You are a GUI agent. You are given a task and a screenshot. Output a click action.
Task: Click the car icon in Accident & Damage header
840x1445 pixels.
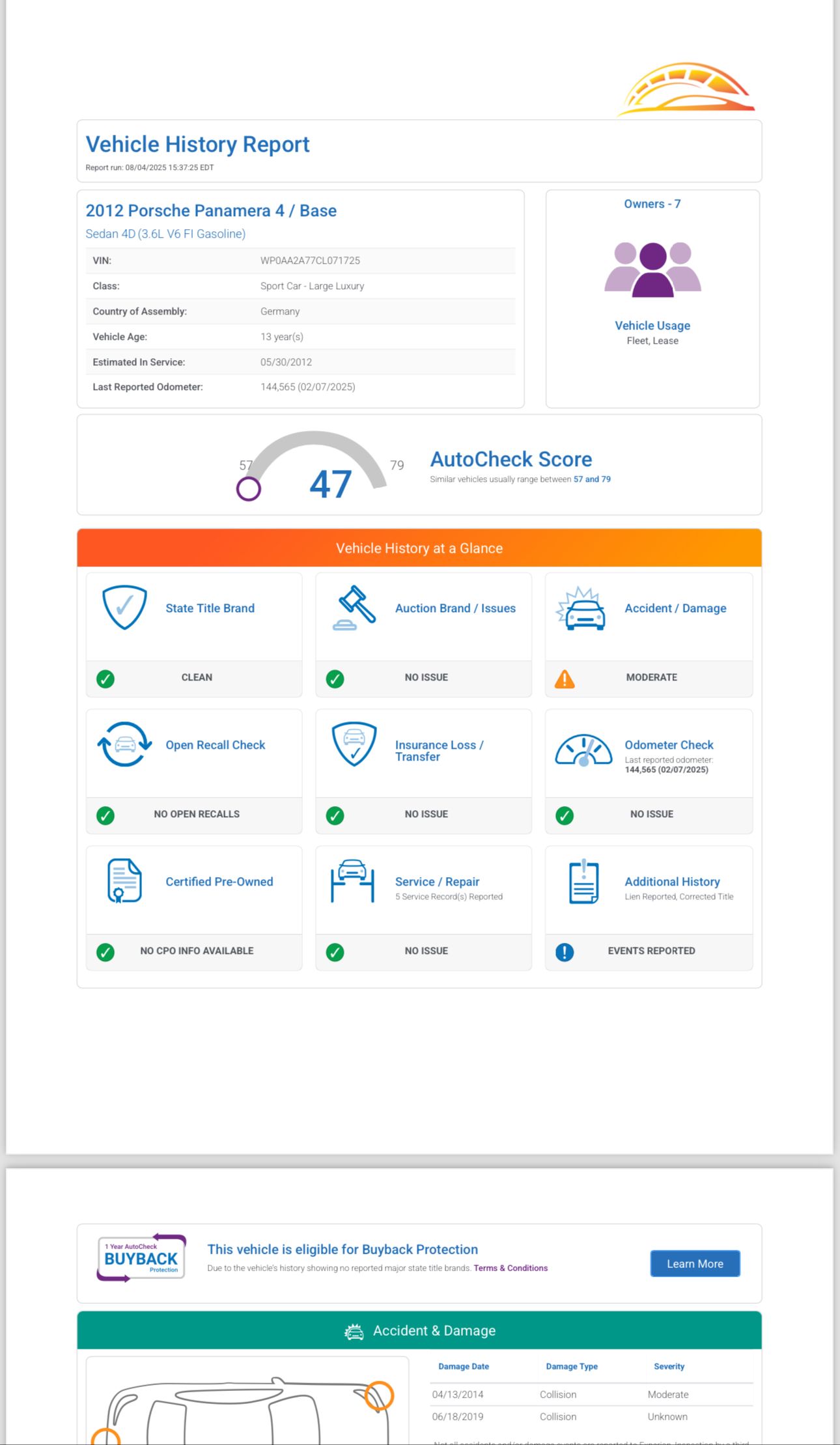tap(354, 1332)
